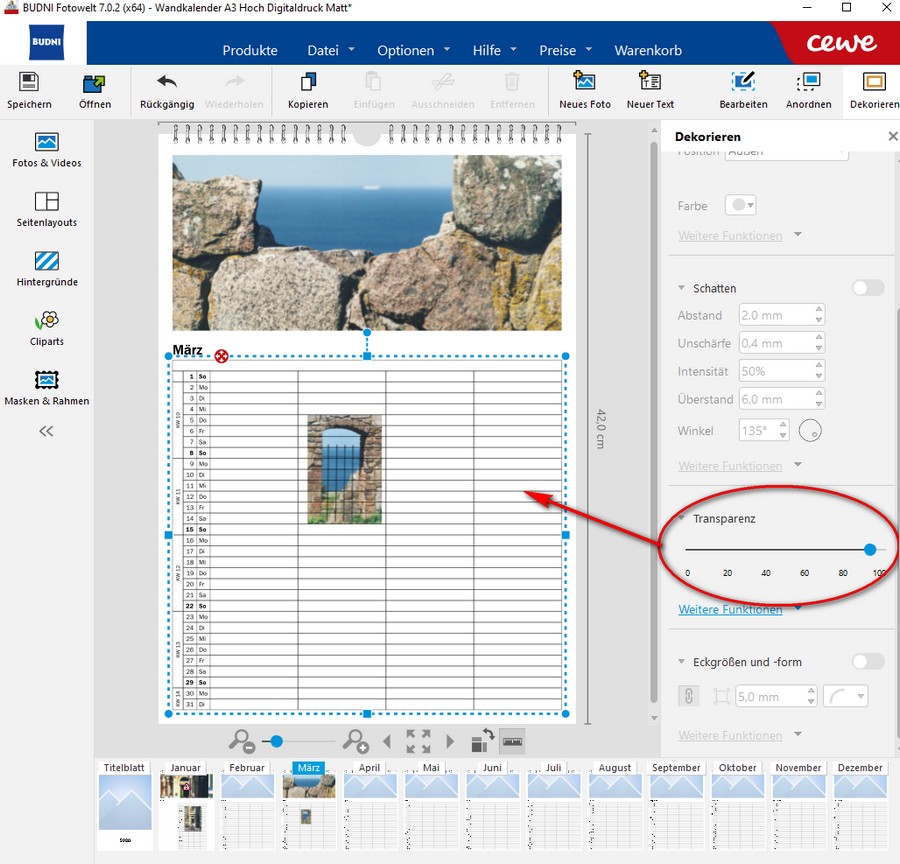Collapse the Transparenz section
The width and height of the screenshot is (900, 864).
point(682,519)
